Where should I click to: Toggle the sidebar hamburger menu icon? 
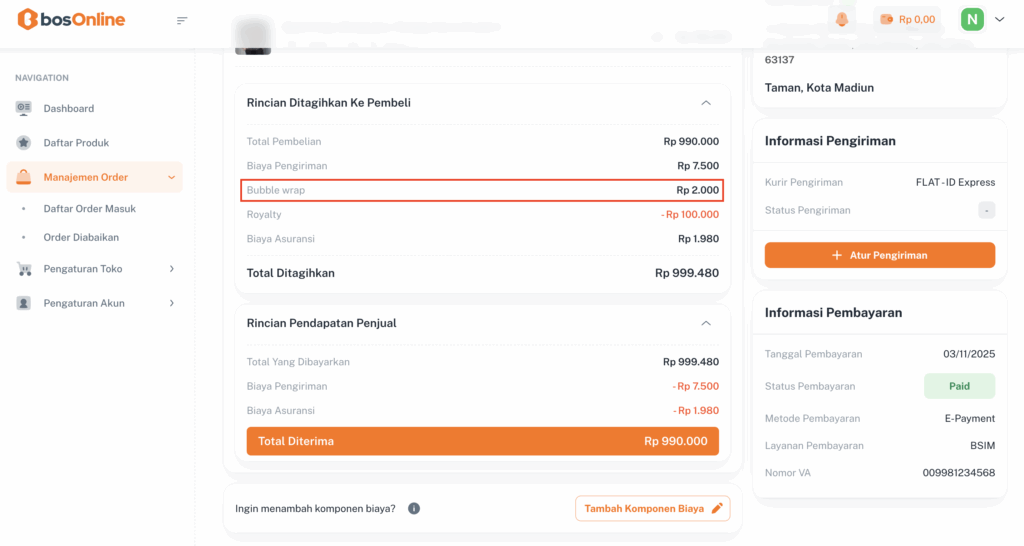[x=182, y=20]
